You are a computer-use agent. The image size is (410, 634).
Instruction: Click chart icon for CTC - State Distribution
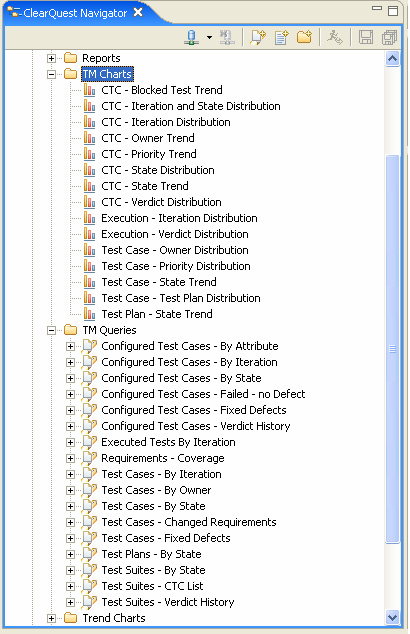click(89, 170)
